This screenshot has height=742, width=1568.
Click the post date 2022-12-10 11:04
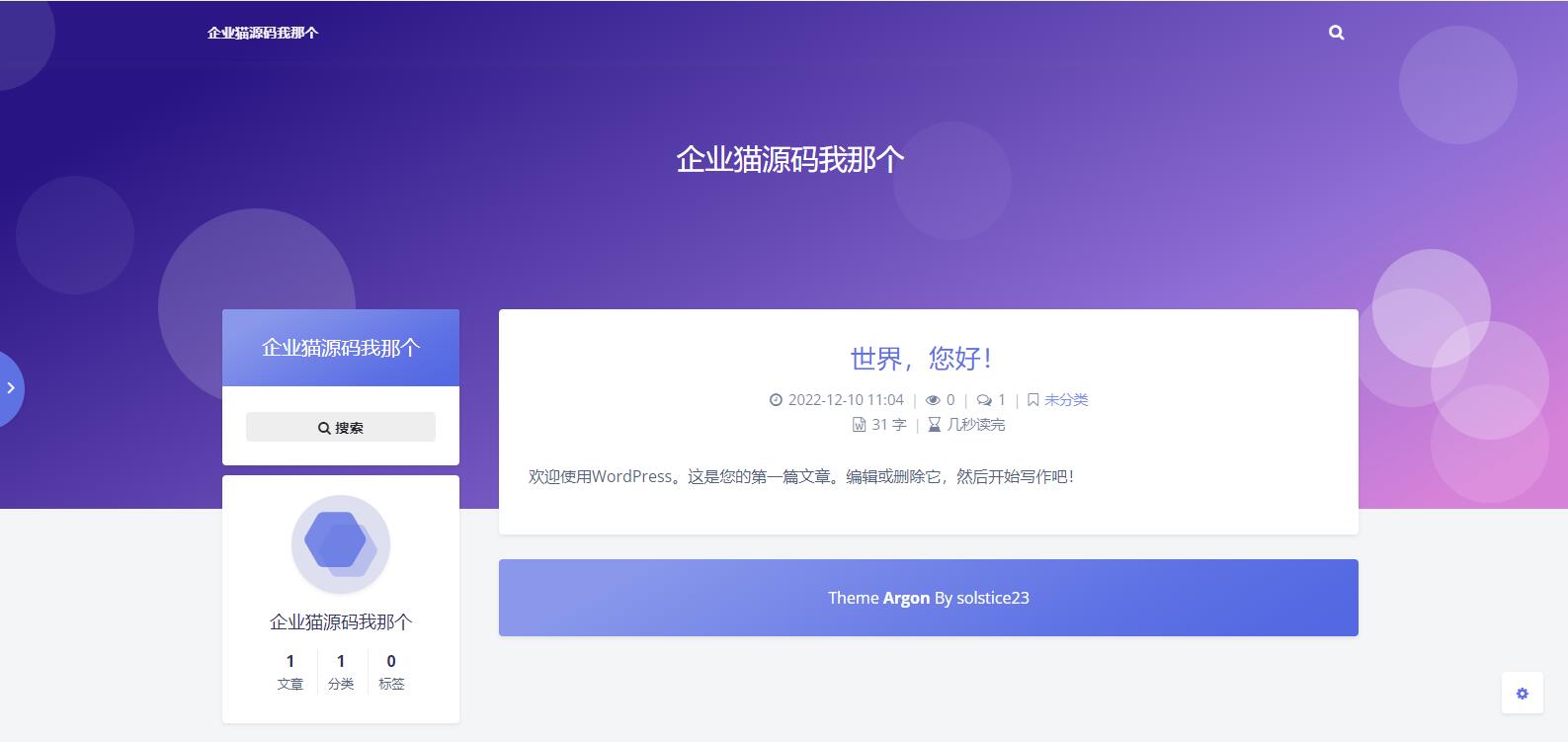coord(846,399)
